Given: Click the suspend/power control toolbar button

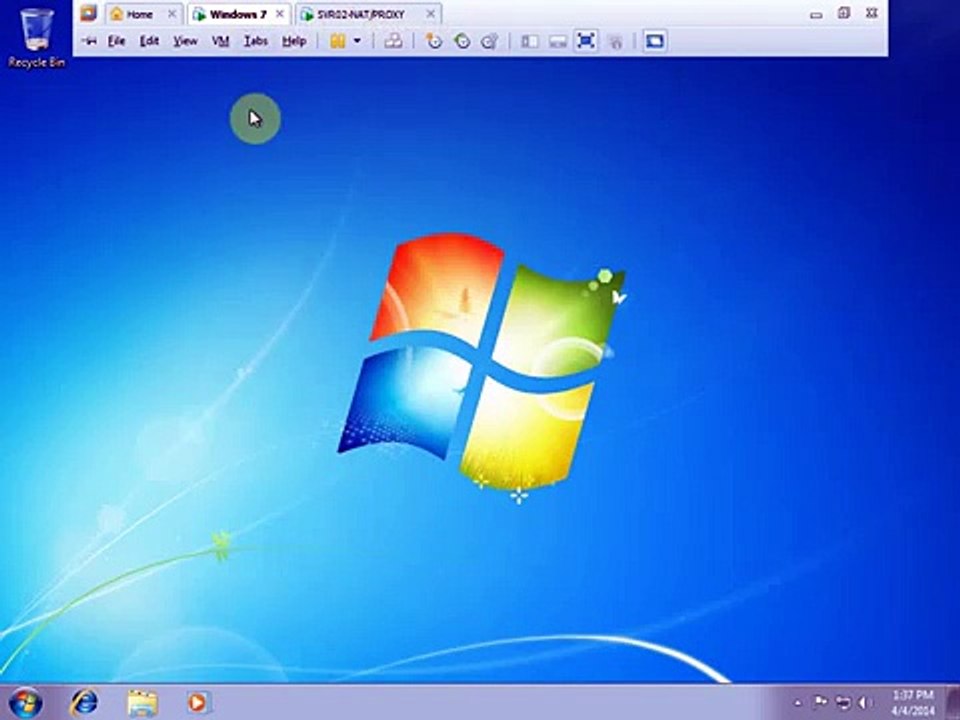Looking at the screenshot, I should (338, 41).
